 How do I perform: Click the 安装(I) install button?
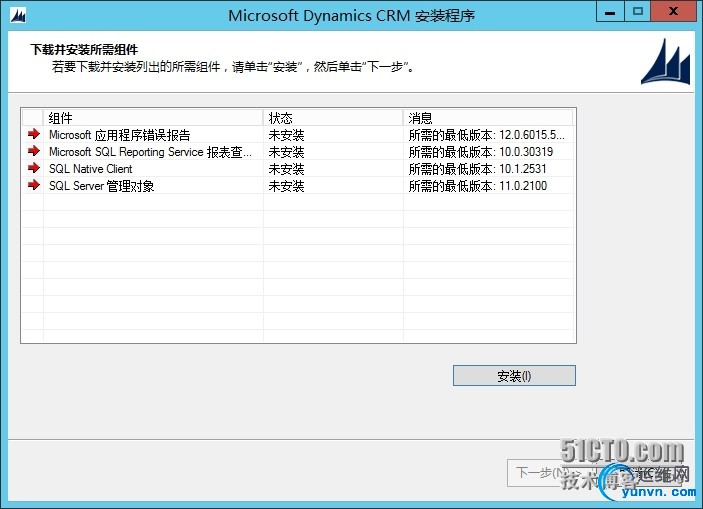coord(514,375)
